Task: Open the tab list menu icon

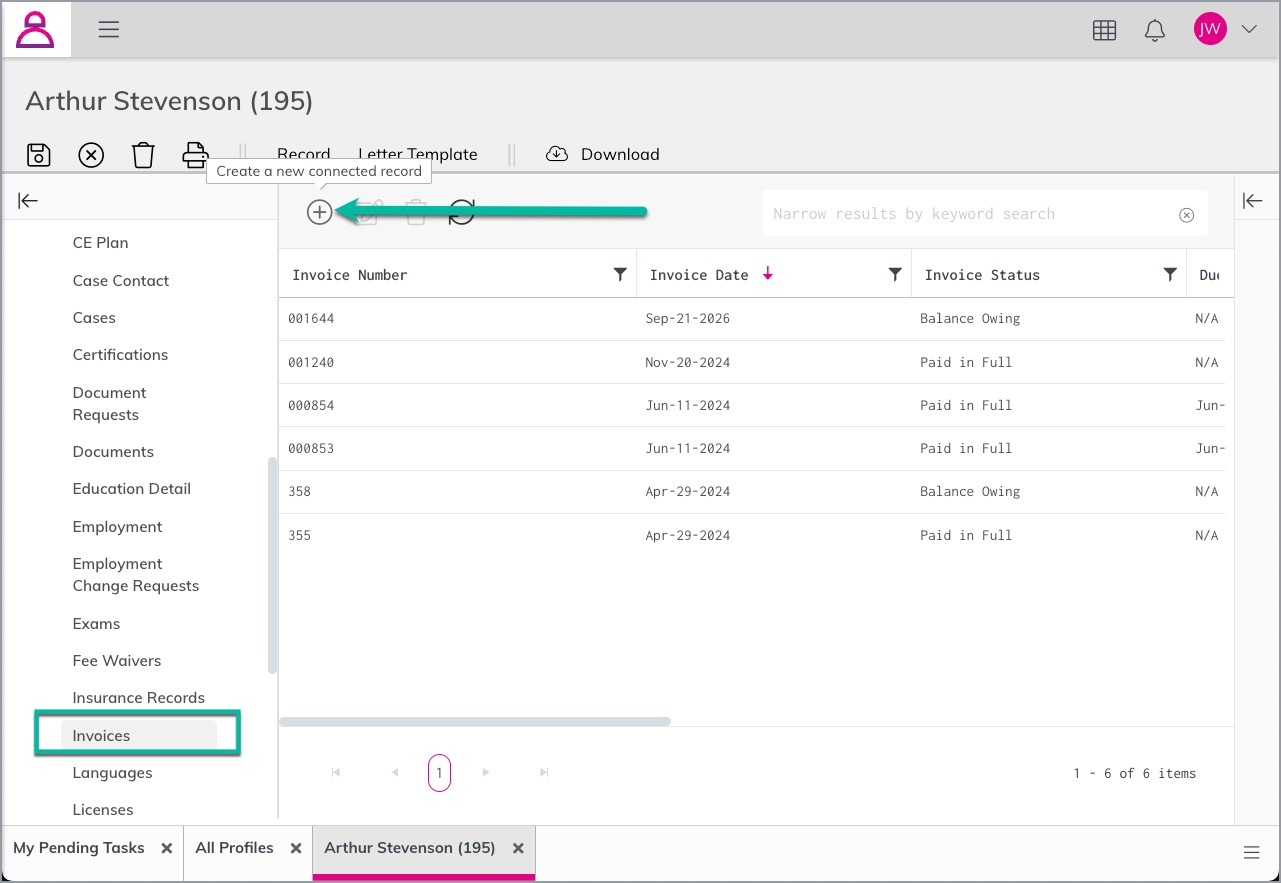Action: [x=1251, y=853]
